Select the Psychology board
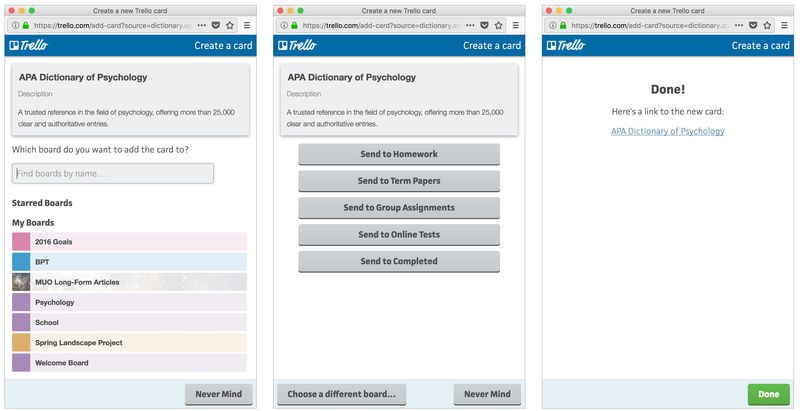This screenshot has width=800, height=411. click(129, 302)
